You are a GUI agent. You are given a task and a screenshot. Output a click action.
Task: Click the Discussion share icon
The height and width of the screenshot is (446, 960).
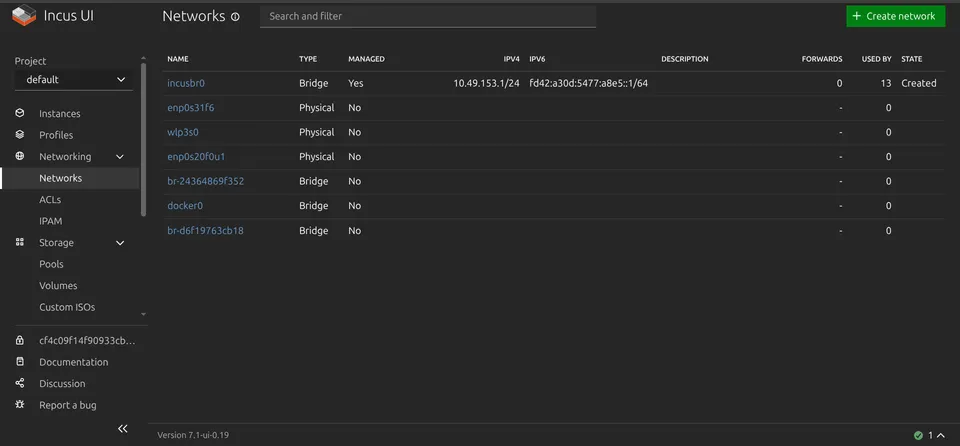click(x=20, y=384)
